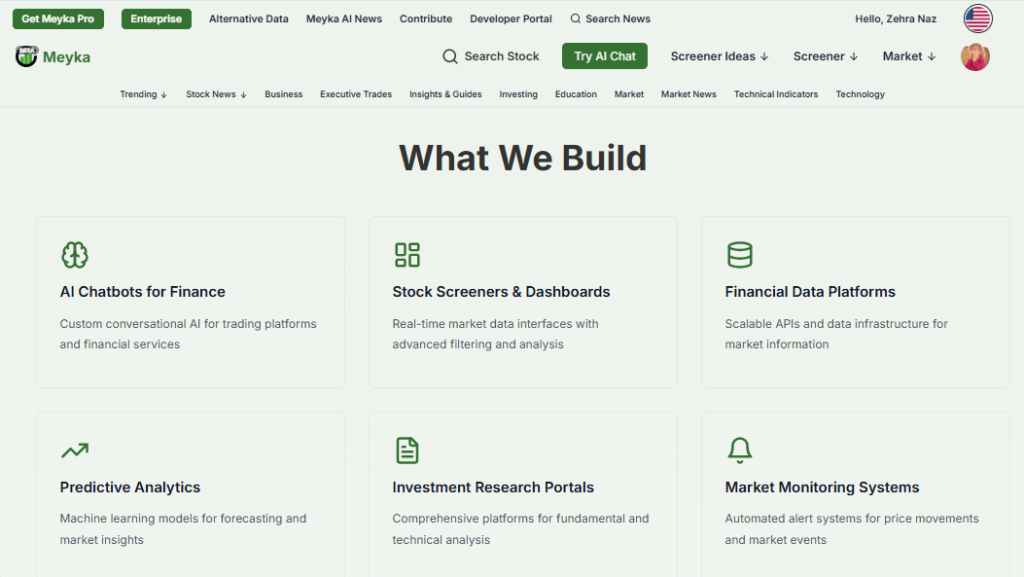Open Try AI Chat

click(604, 57)
